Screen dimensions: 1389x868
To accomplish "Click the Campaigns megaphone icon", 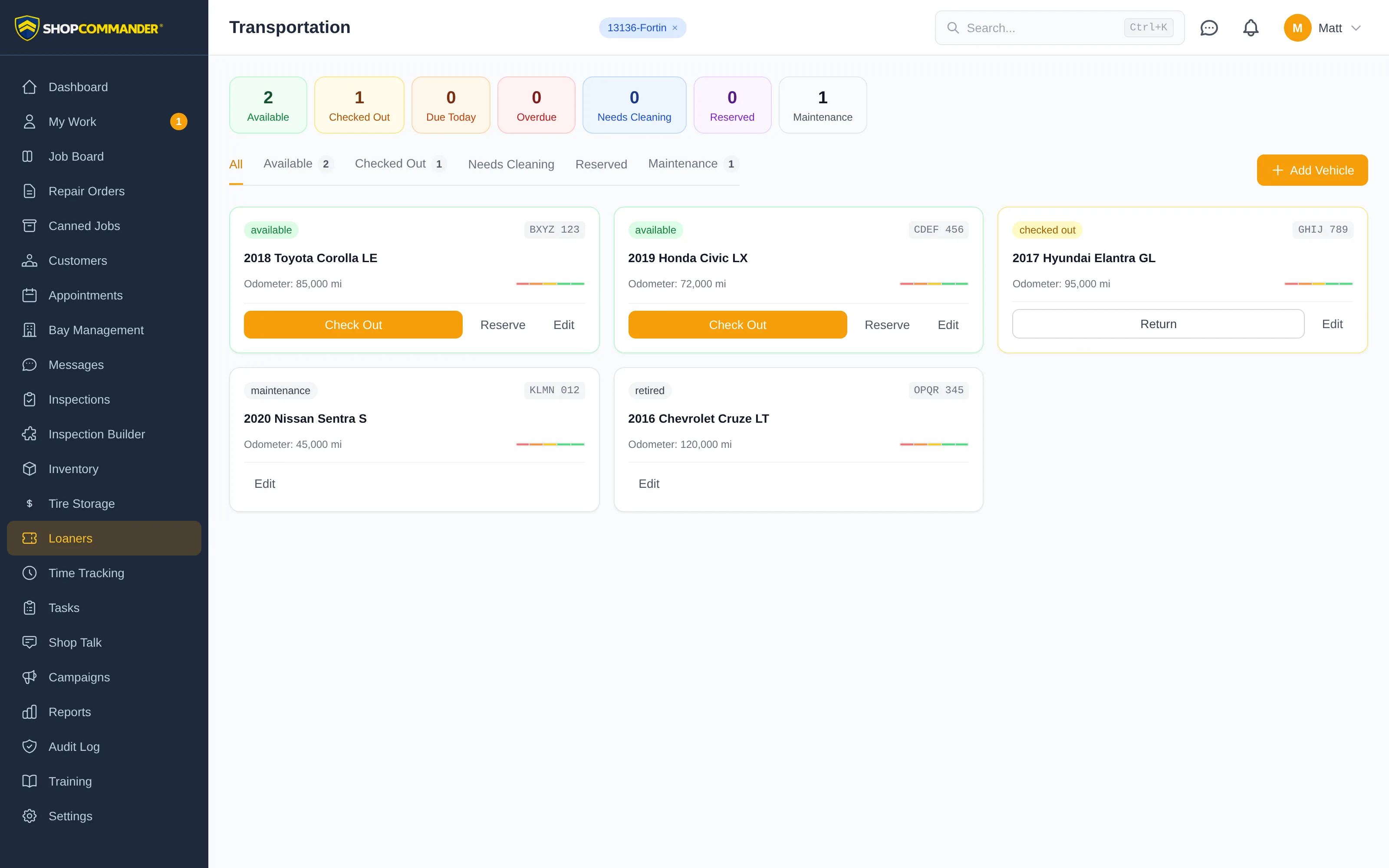I will click(29, 677).
